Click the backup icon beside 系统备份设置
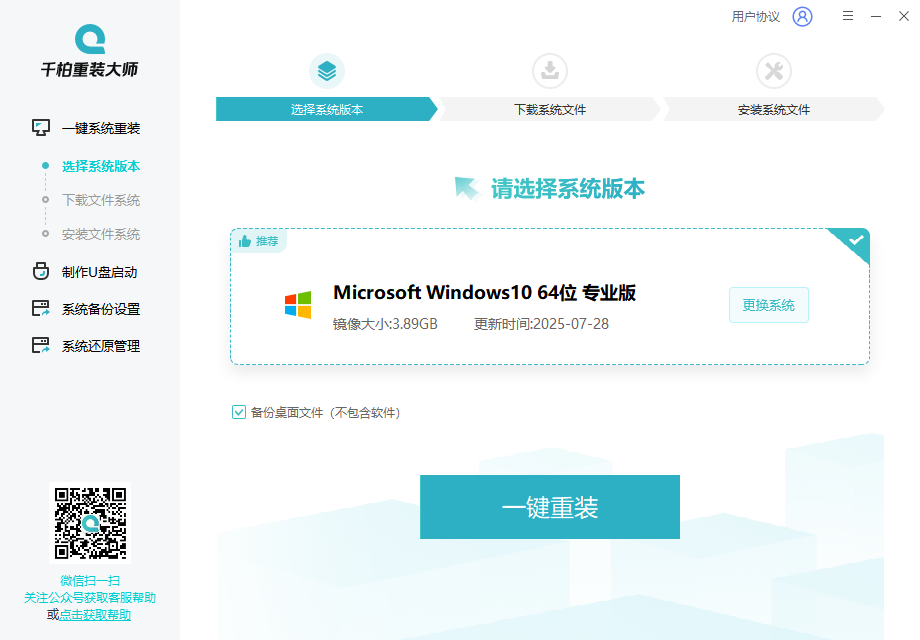920x640 pixels. 41,309
